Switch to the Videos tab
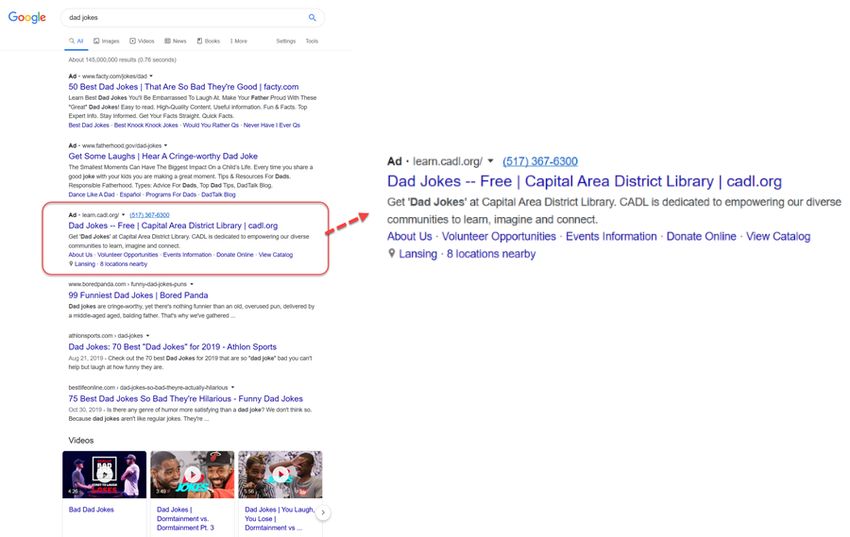Screen dimensions: 850x537 [x=141, y=41]
